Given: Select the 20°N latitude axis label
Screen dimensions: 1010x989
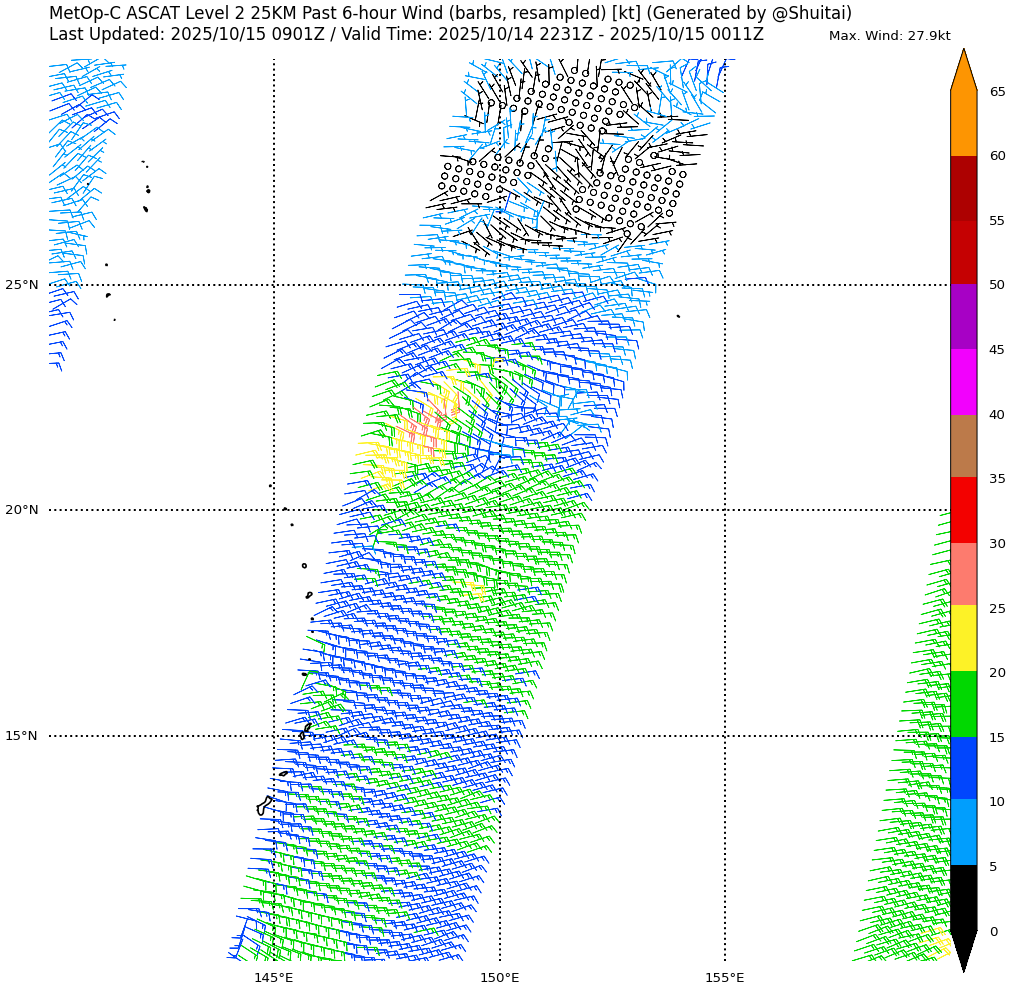Looking at the screenshot, I should coord(21,510).
